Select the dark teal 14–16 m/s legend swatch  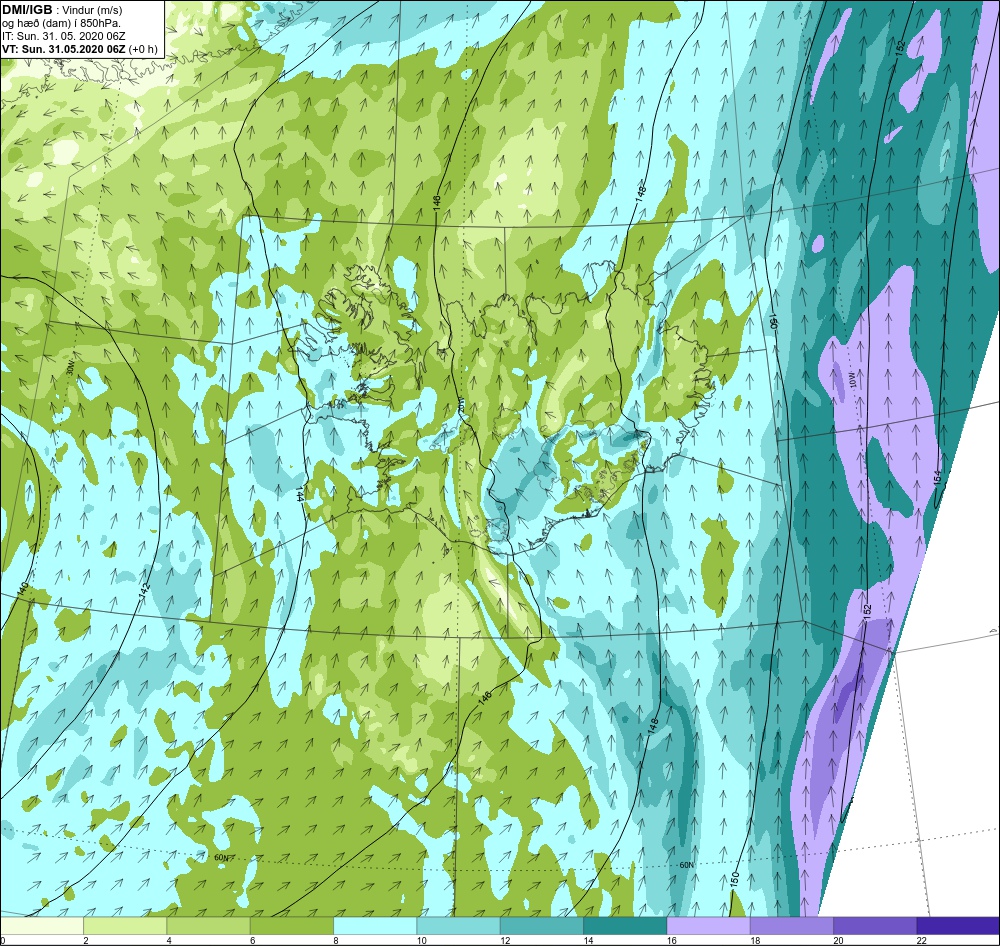tap(624, 925)
